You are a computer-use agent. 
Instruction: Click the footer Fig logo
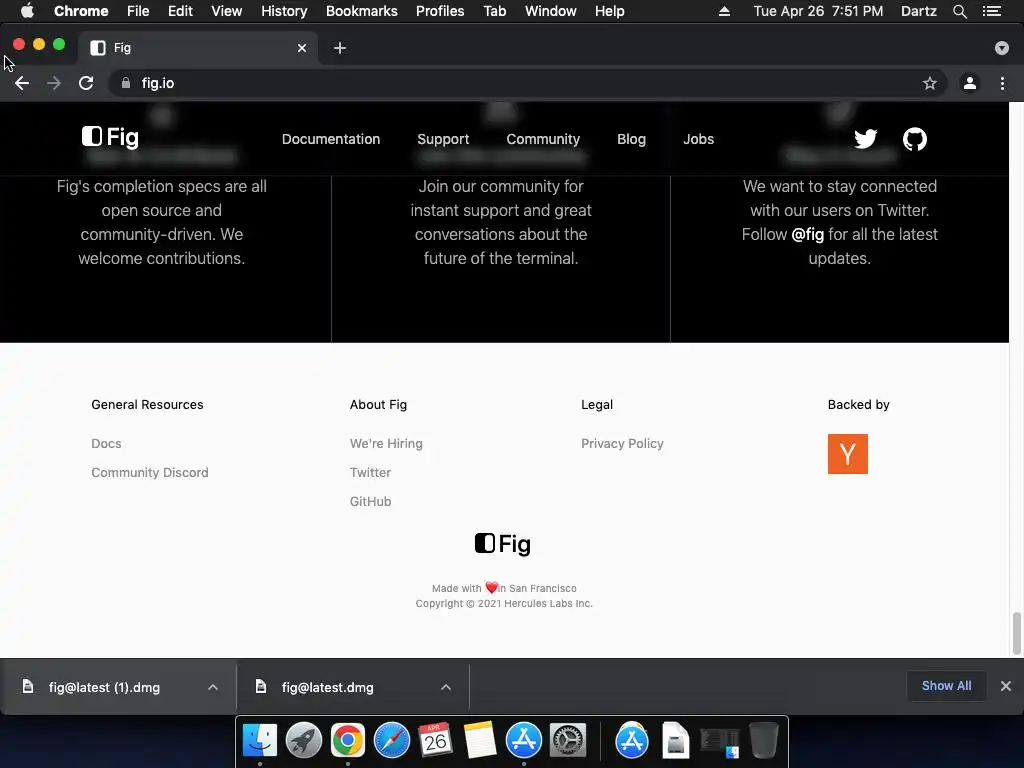(x=503, y=544)
